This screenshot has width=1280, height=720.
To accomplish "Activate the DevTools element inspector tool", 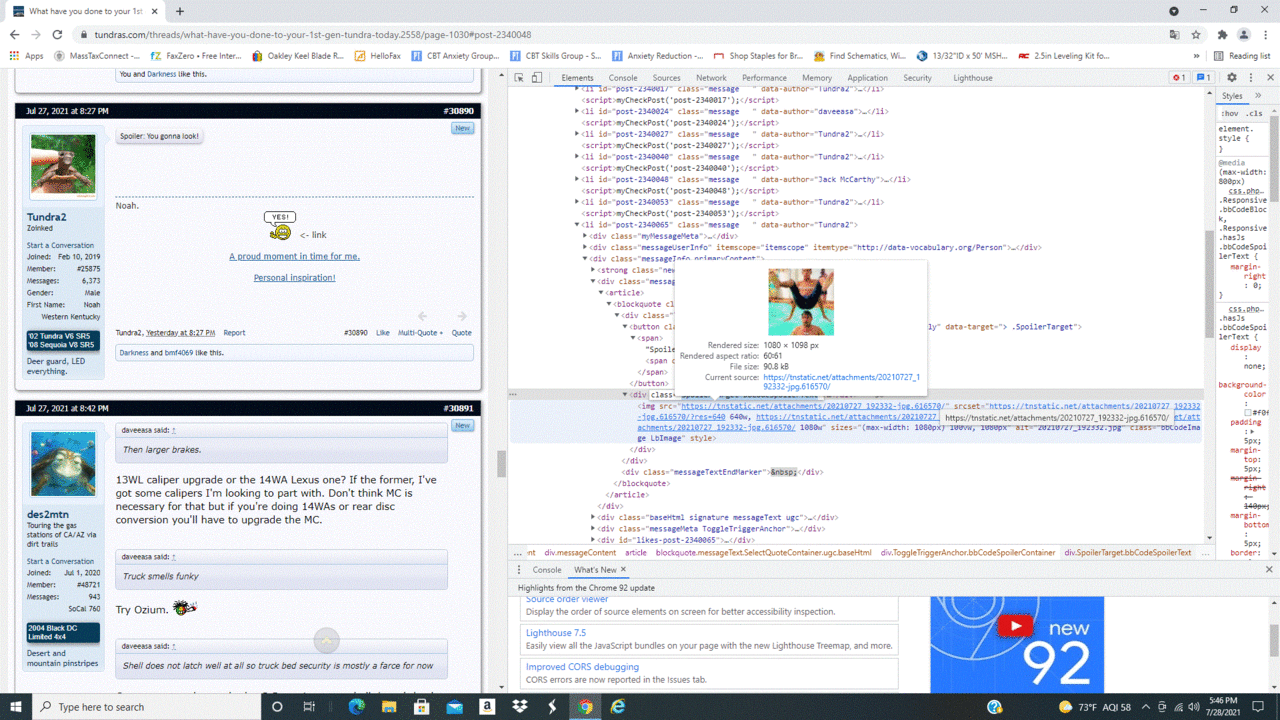I will 520,78.
